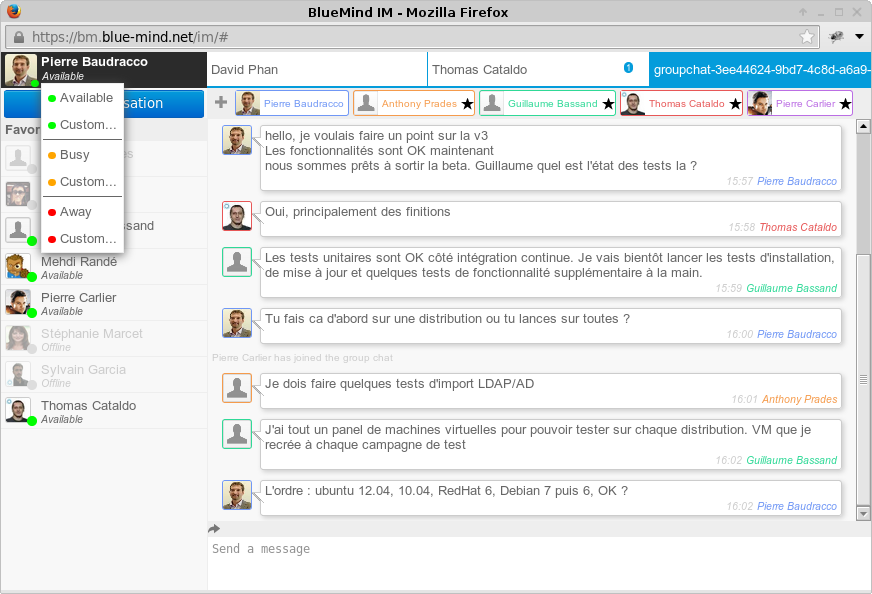The height and width of the screenshot is (594, 872).
Task: Toggle favorite star on Pierre Carlier chip
Action: coord(845,103)
